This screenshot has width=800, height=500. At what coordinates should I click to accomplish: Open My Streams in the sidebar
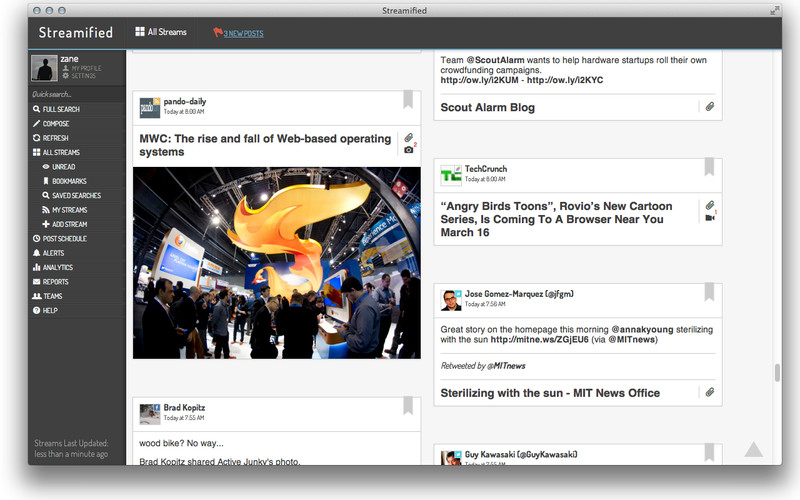[64, 210]
